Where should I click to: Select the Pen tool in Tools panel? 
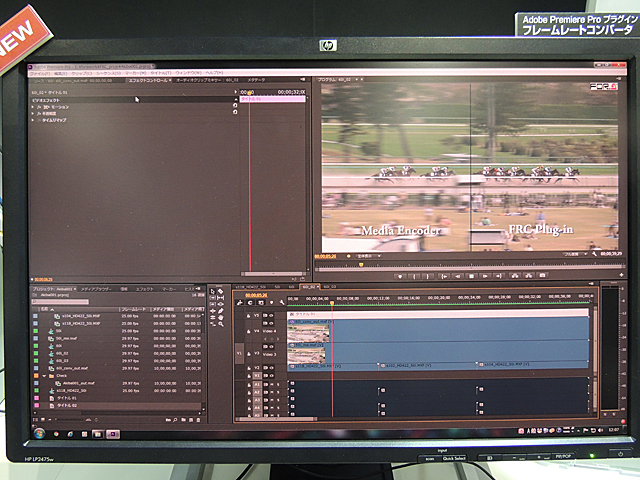220,311
